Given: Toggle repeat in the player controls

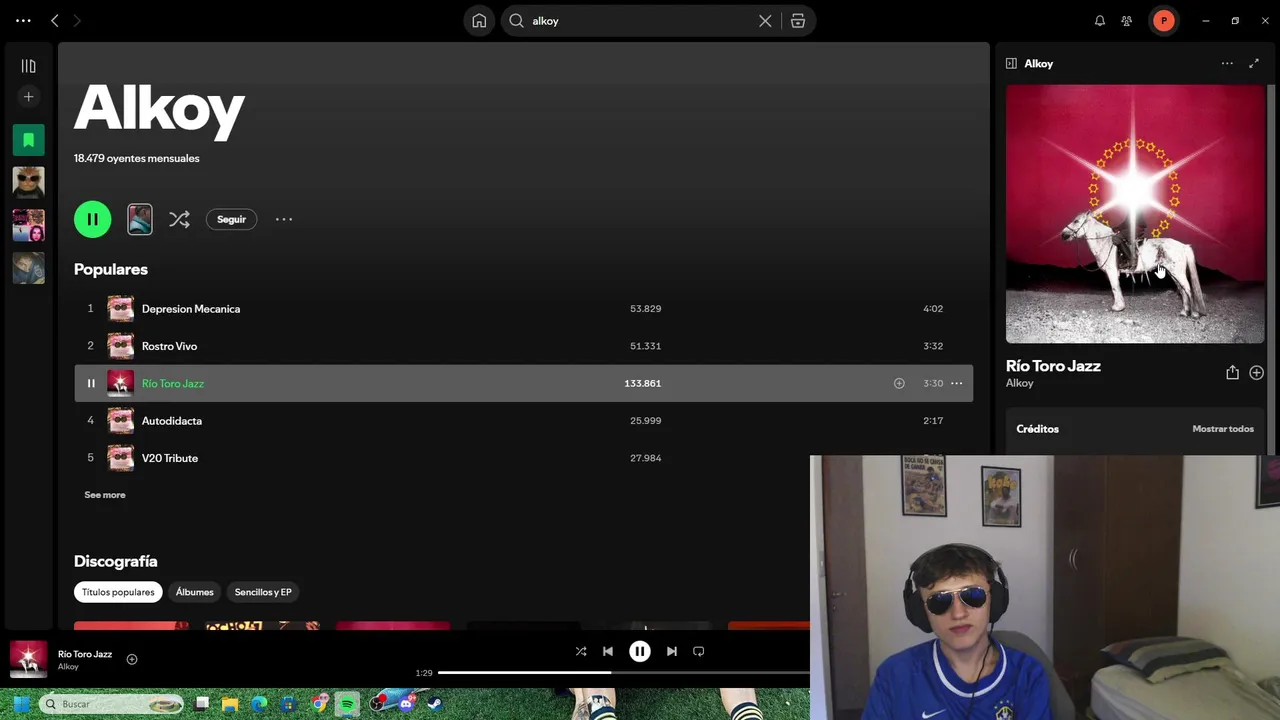Looking at the screenshot, I should [699, 651].
